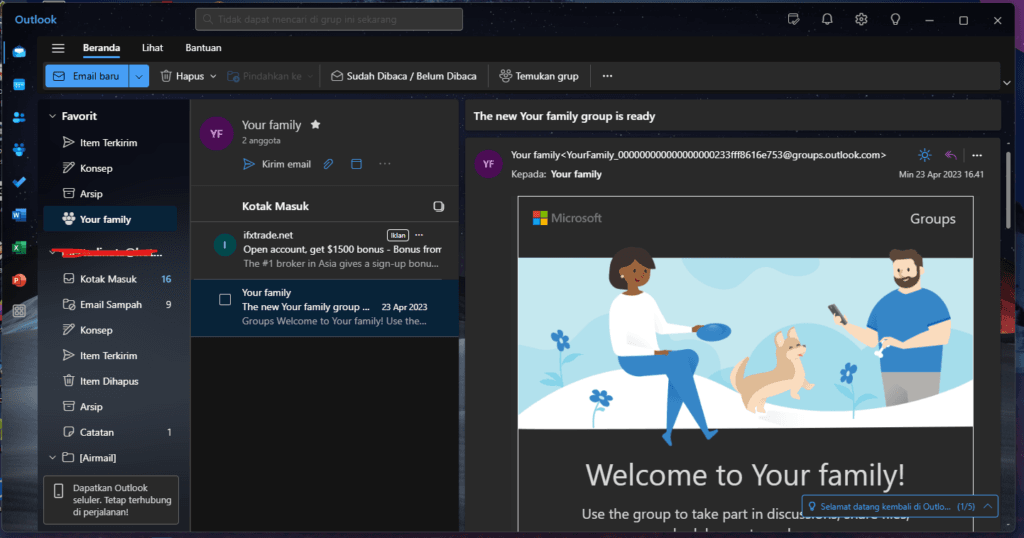
Task: Click the search box at the top
Action: (x=328, y=20)
